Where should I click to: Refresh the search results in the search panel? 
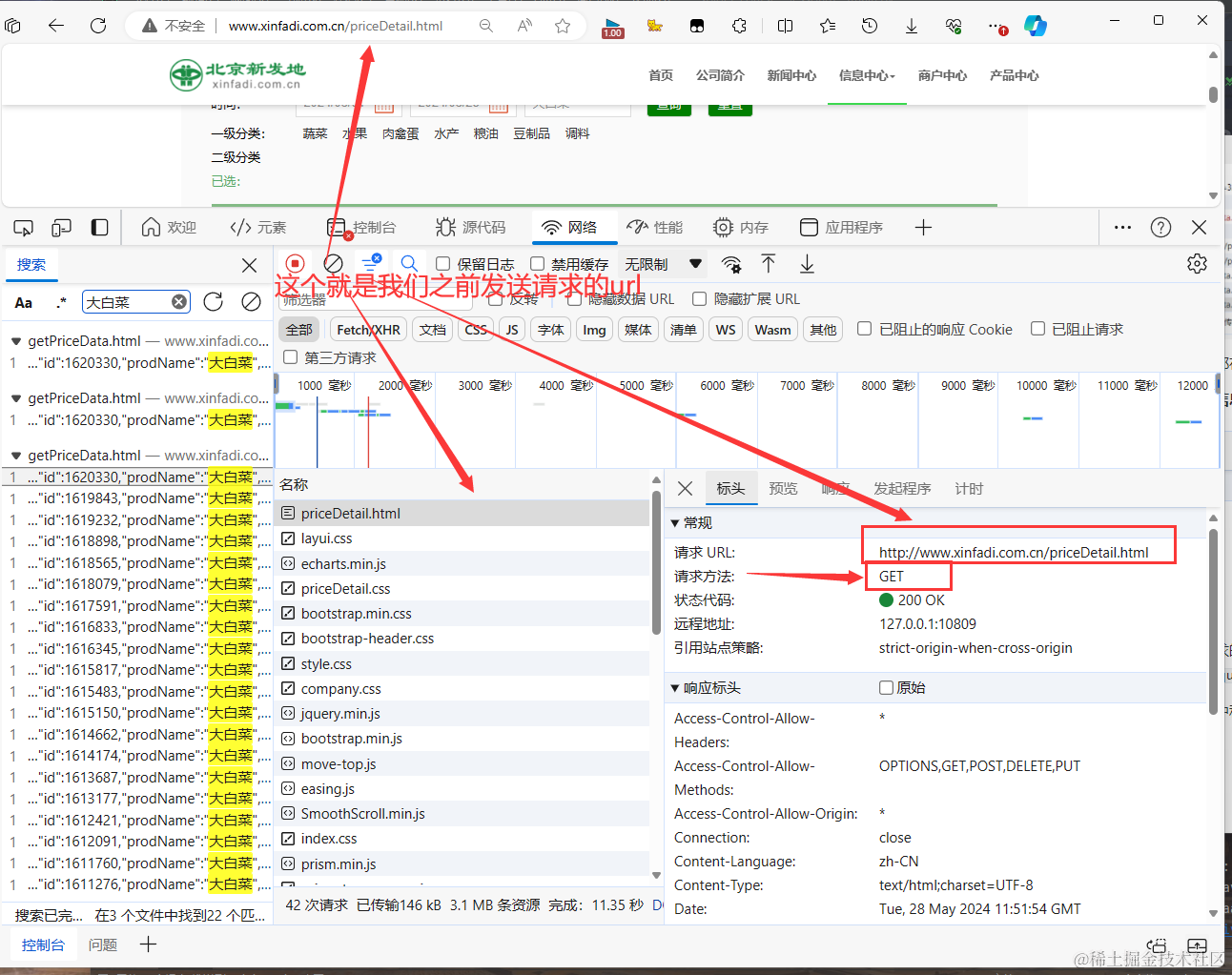click(214, 302)
